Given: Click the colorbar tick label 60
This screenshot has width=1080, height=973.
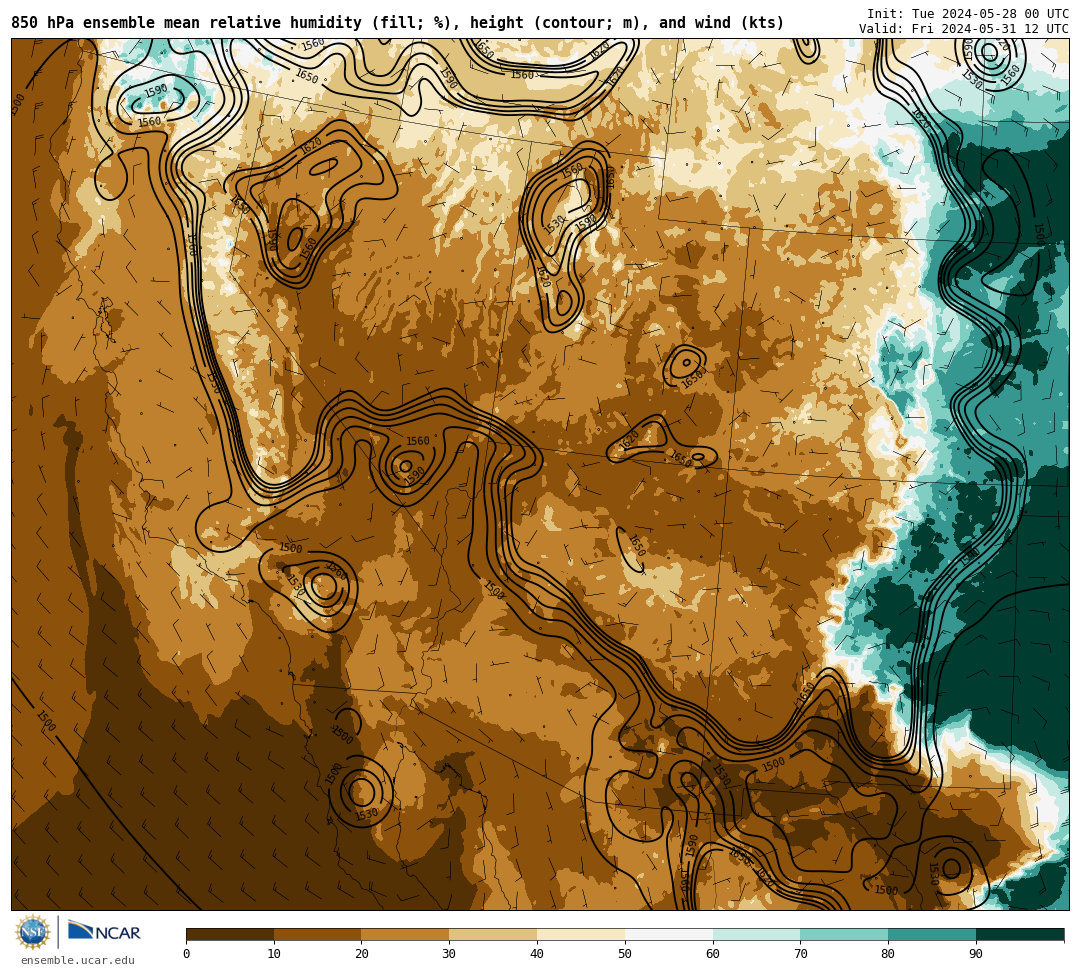Looking at the screenshot, I should 713,954.
